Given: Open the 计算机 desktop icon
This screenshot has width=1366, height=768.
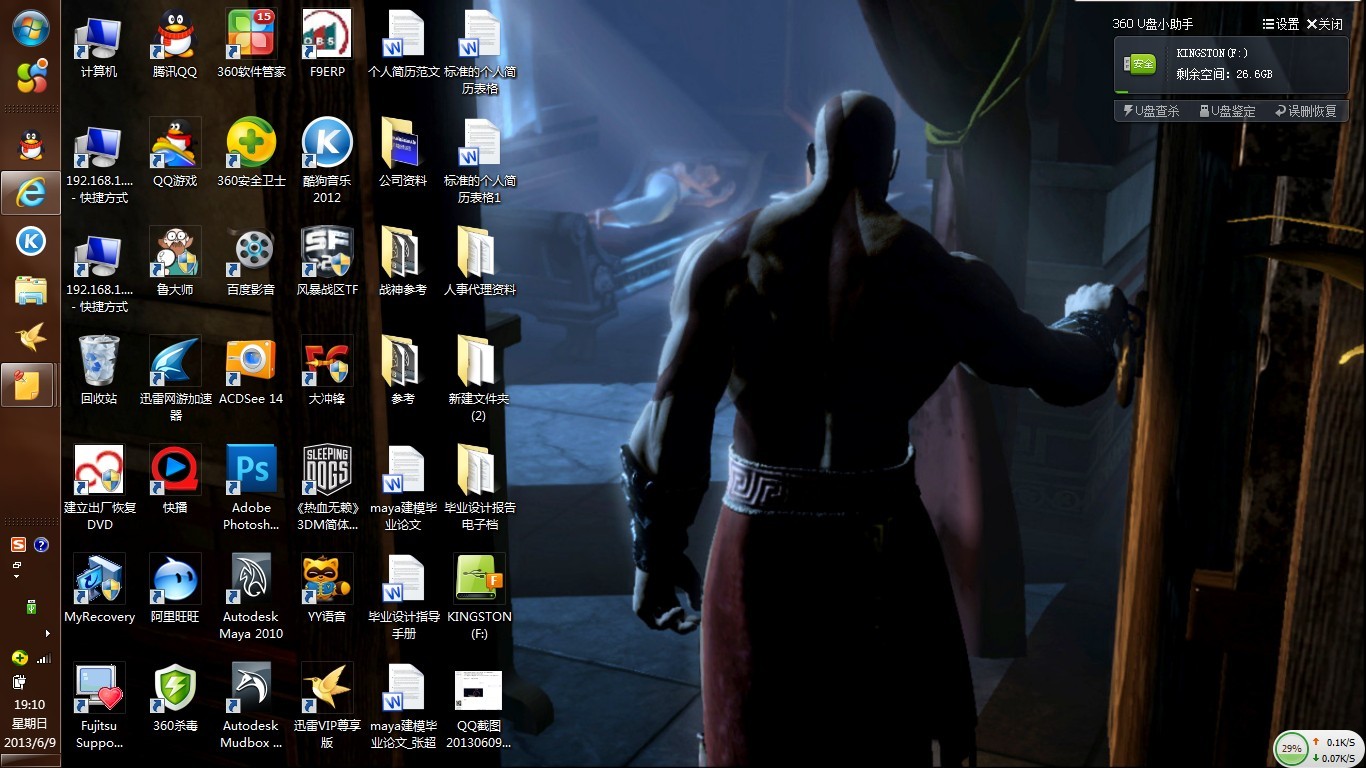Looking at the screenshot, I should tap(99, 45).
